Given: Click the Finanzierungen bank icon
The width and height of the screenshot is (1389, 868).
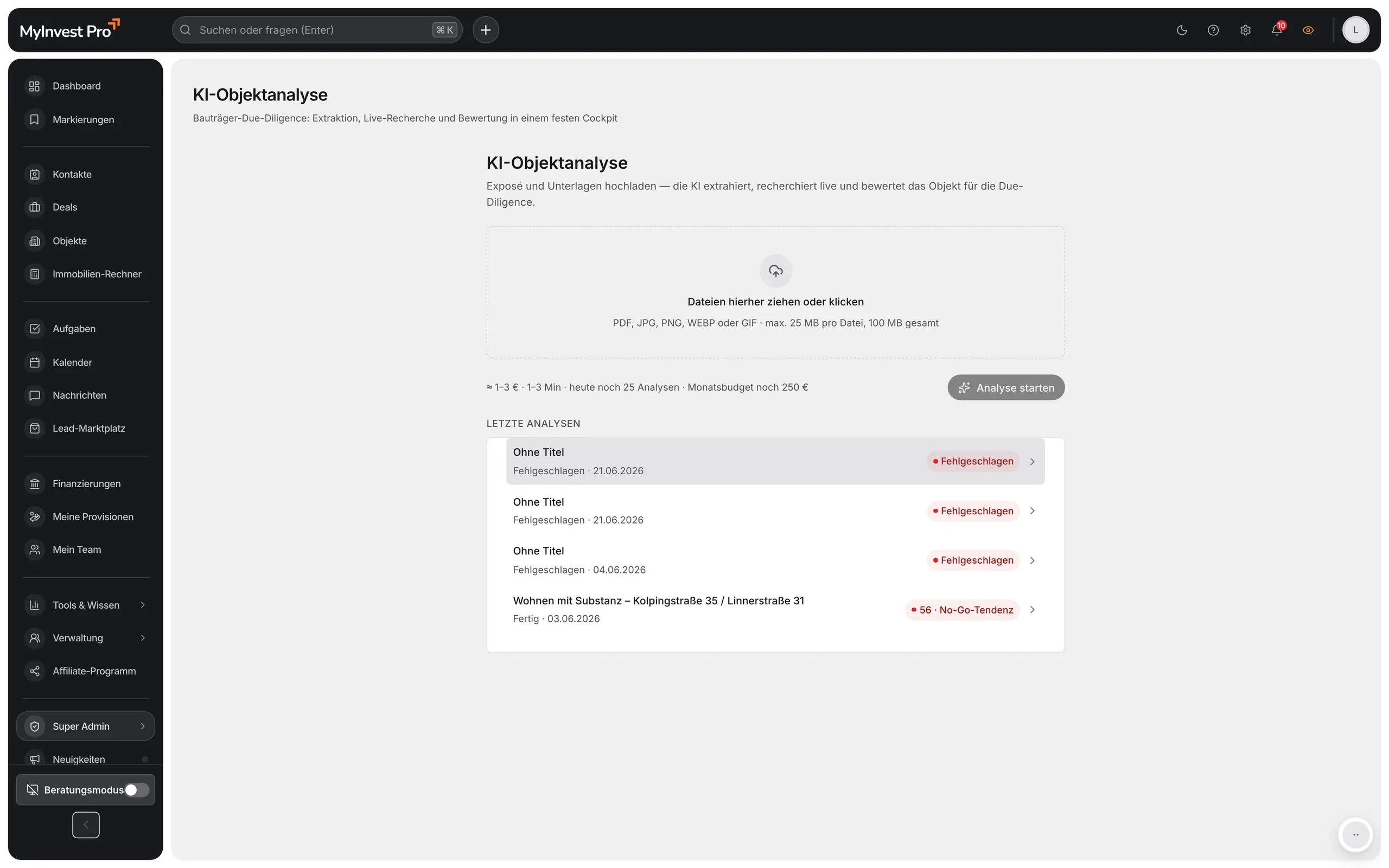Looking at the screenshot, I should click(34, 484).
